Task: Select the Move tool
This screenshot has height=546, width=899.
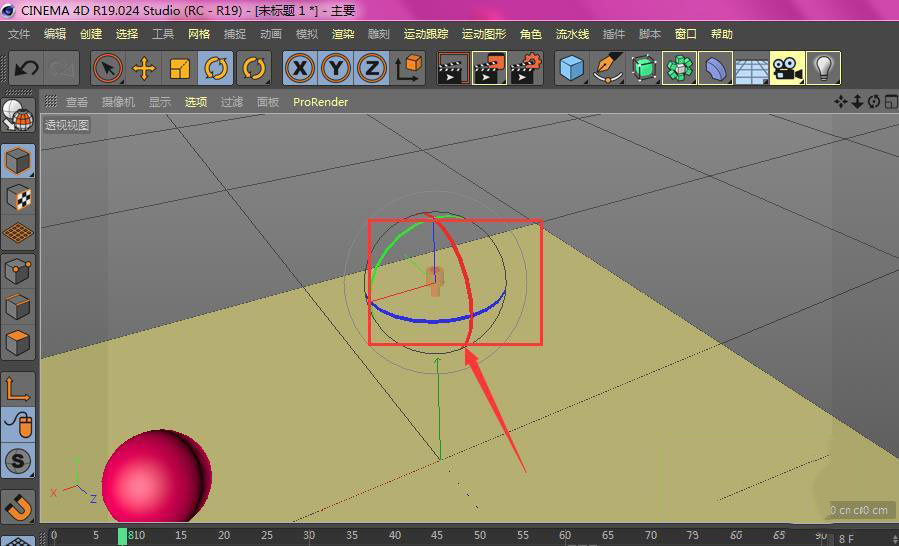Action: [144, 69]
